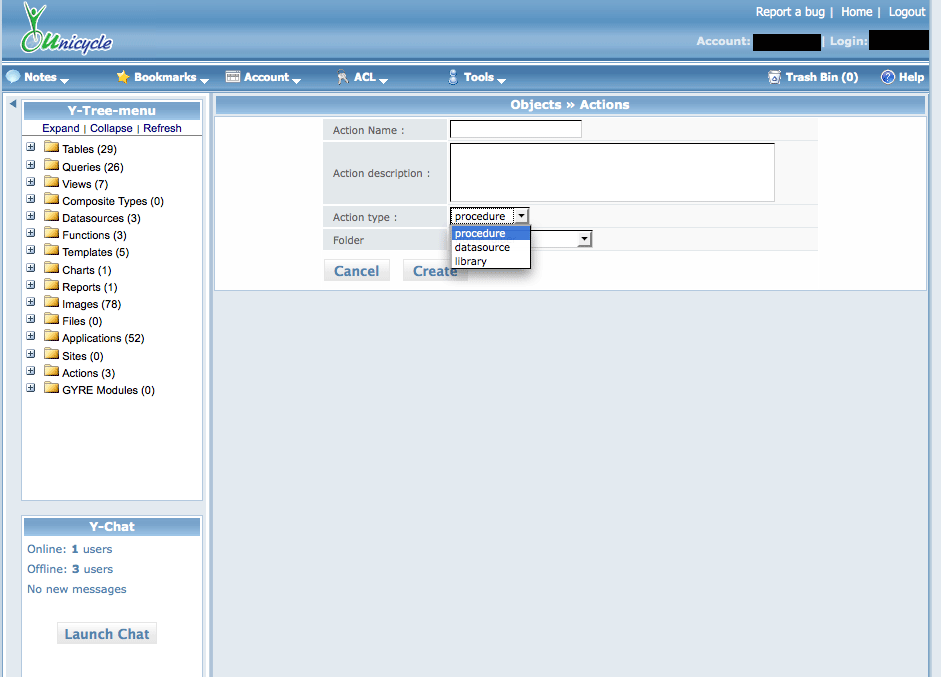Click the Launch Chat button

pos(107,634)
